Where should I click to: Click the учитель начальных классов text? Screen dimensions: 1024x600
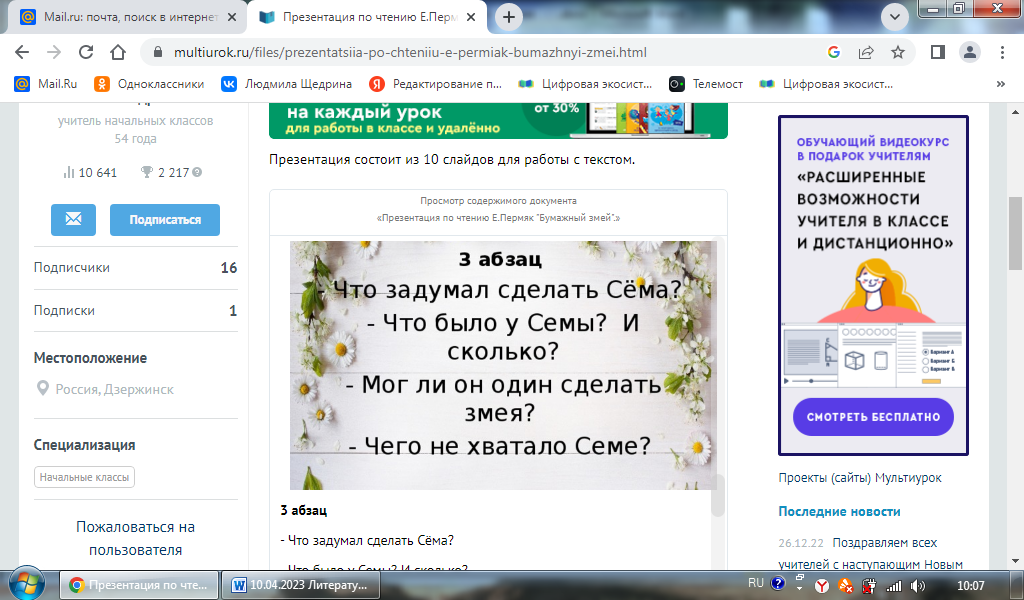(135, 121)
